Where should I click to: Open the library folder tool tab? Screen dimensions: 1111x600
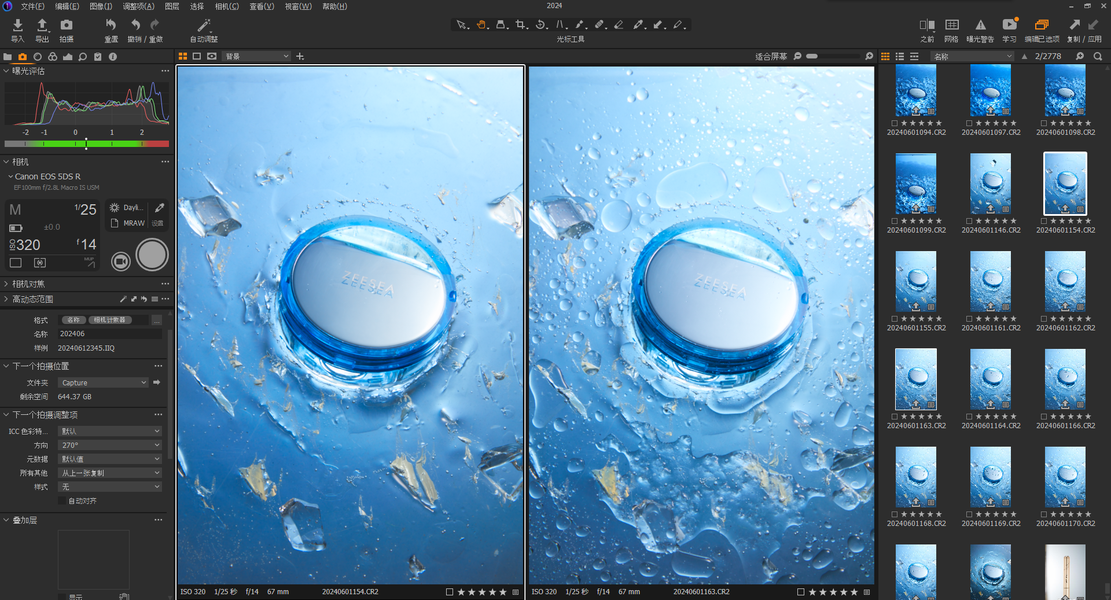pyautogui.click(x=8, y=57)
